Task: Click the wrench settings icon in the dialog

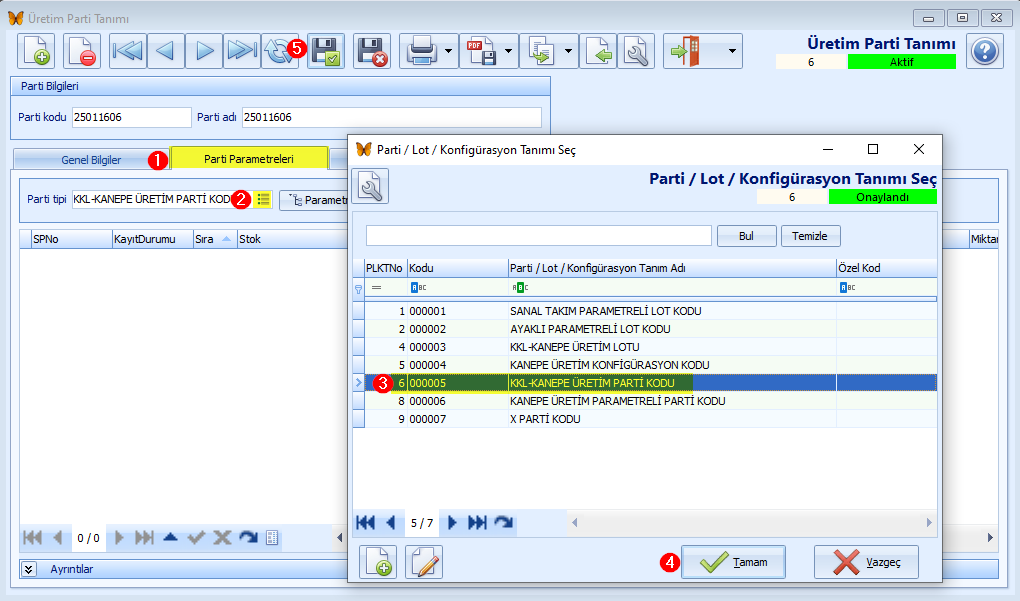Action: coord(370,186)
